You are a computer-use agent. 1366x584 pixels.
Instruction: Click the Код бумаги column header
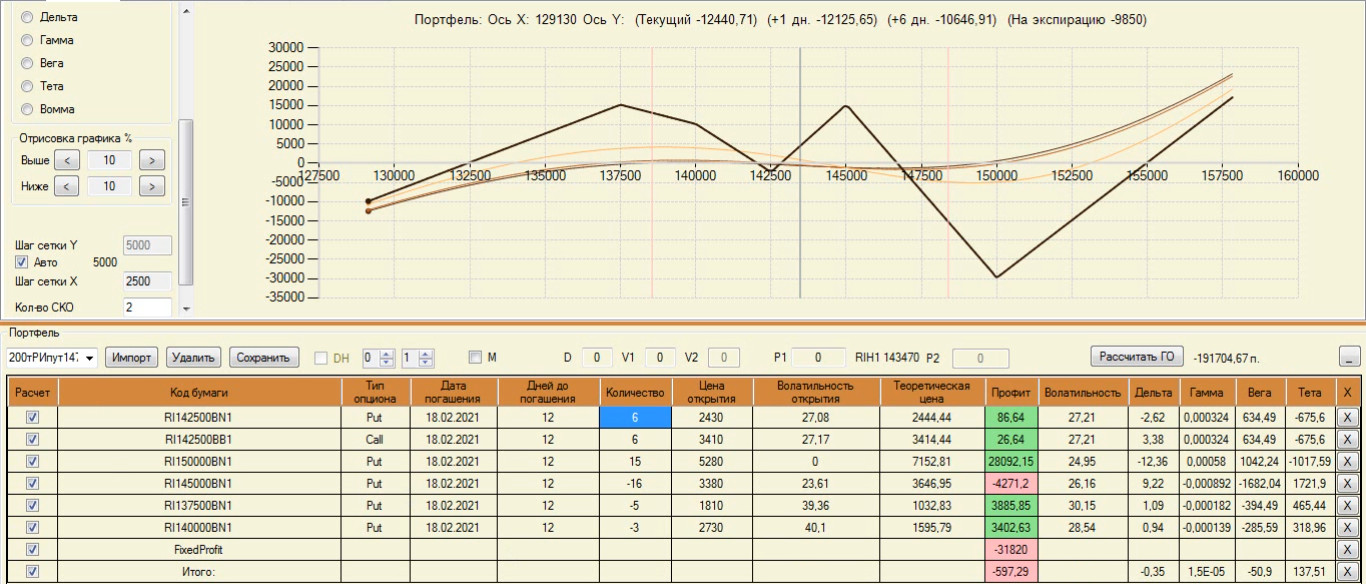pos(199,392)
